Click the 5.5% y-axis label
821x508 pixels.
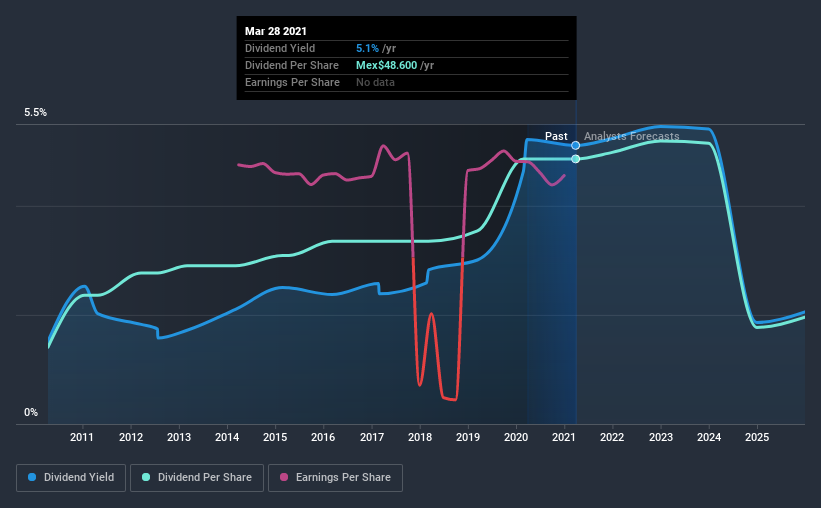point(36,113)
